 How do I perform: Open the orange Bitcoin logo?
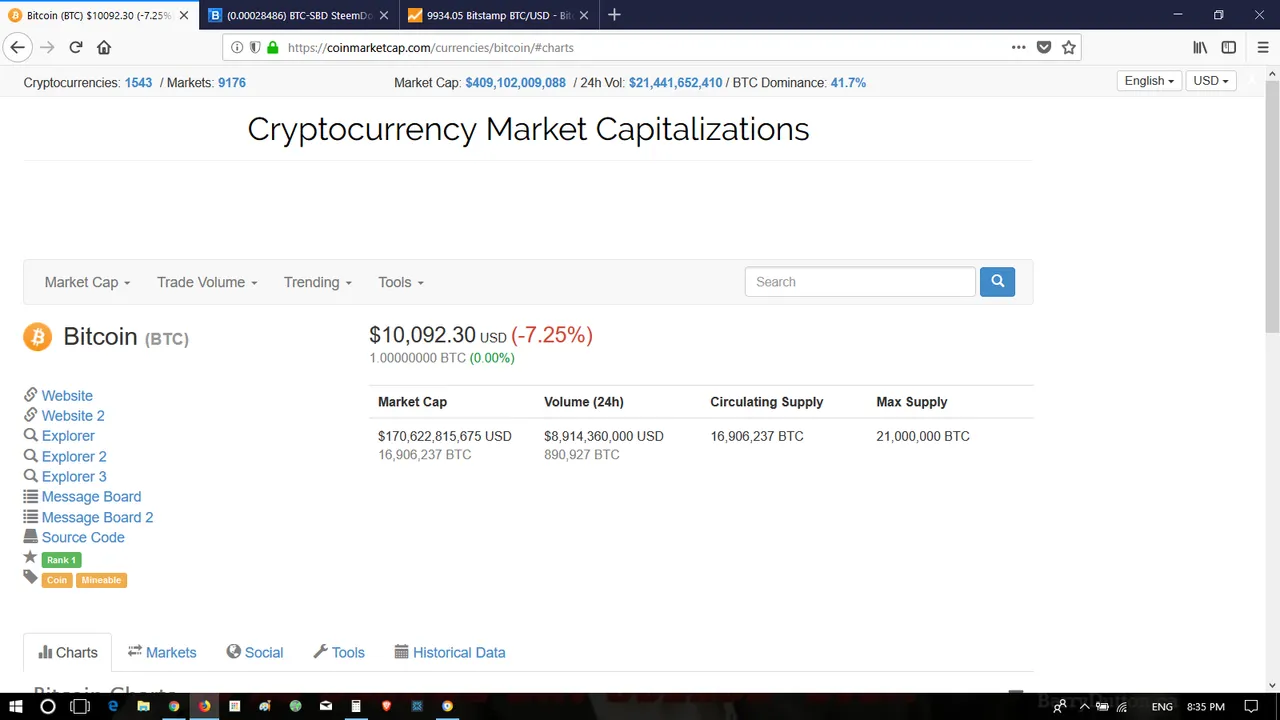pyautogui.click(x=37, y=337)
